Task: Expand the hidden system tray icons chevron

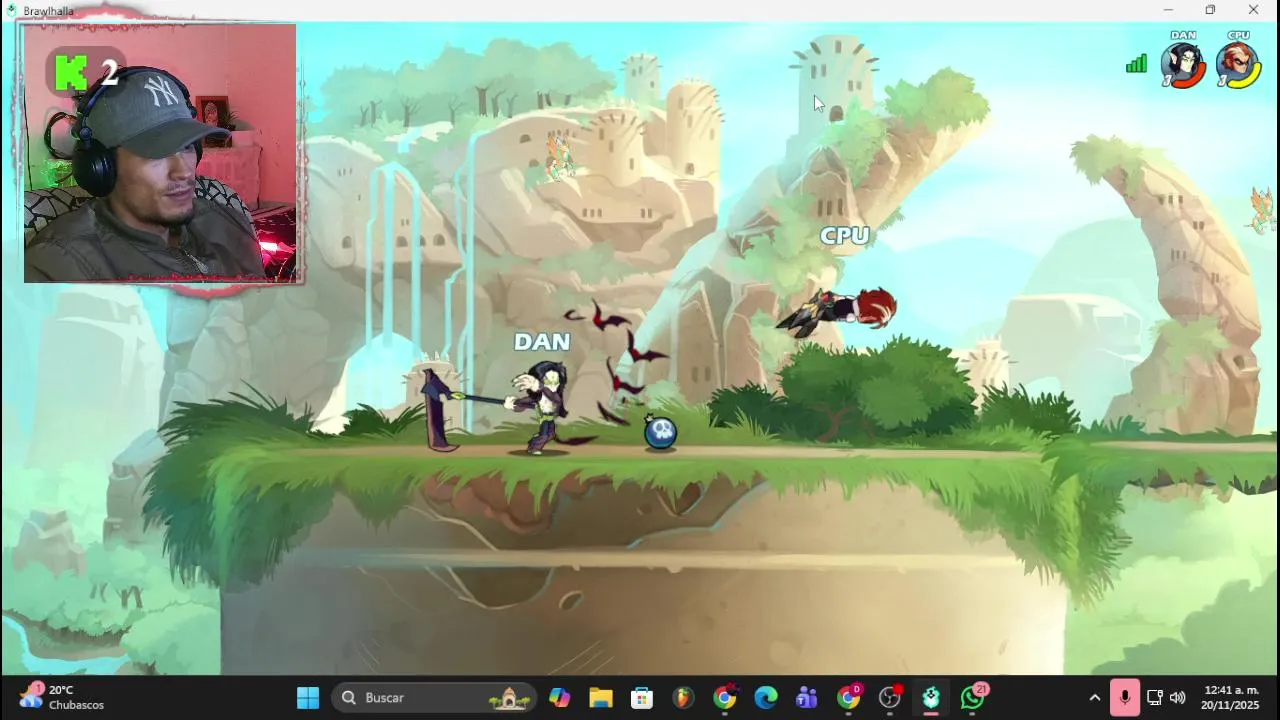Action: click(1094, 697)
